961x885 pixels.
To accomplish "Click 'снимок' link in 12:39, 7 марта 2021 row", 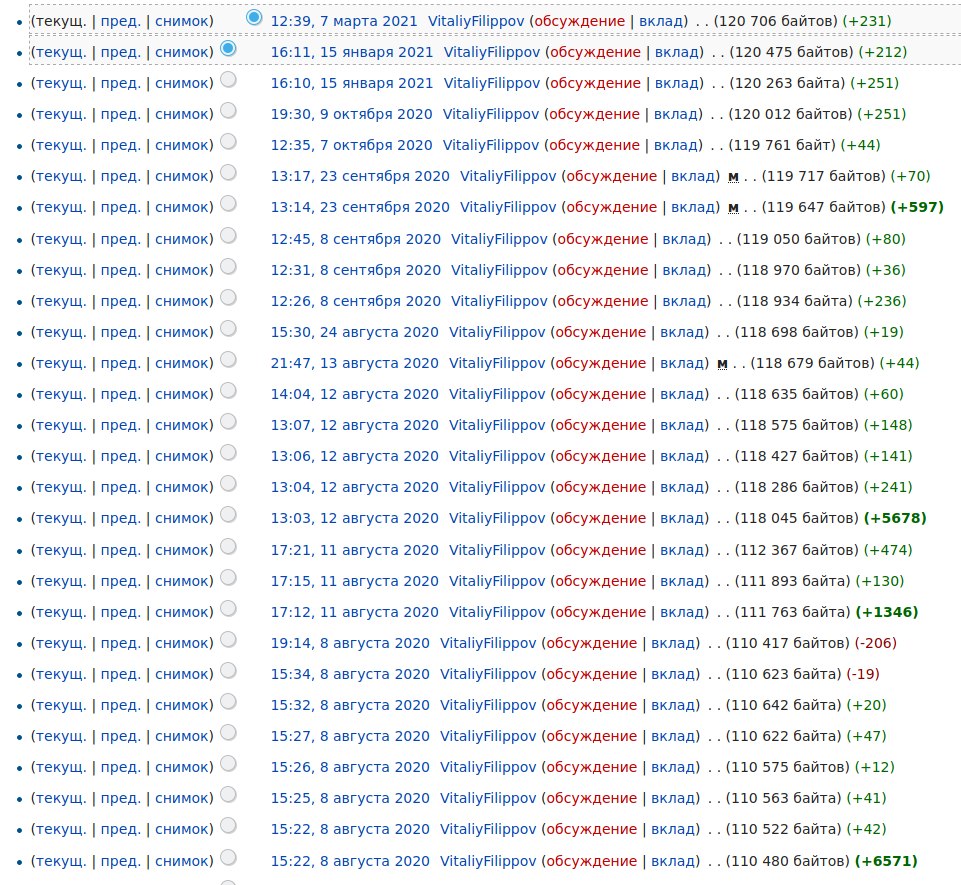I will [181, 21].
